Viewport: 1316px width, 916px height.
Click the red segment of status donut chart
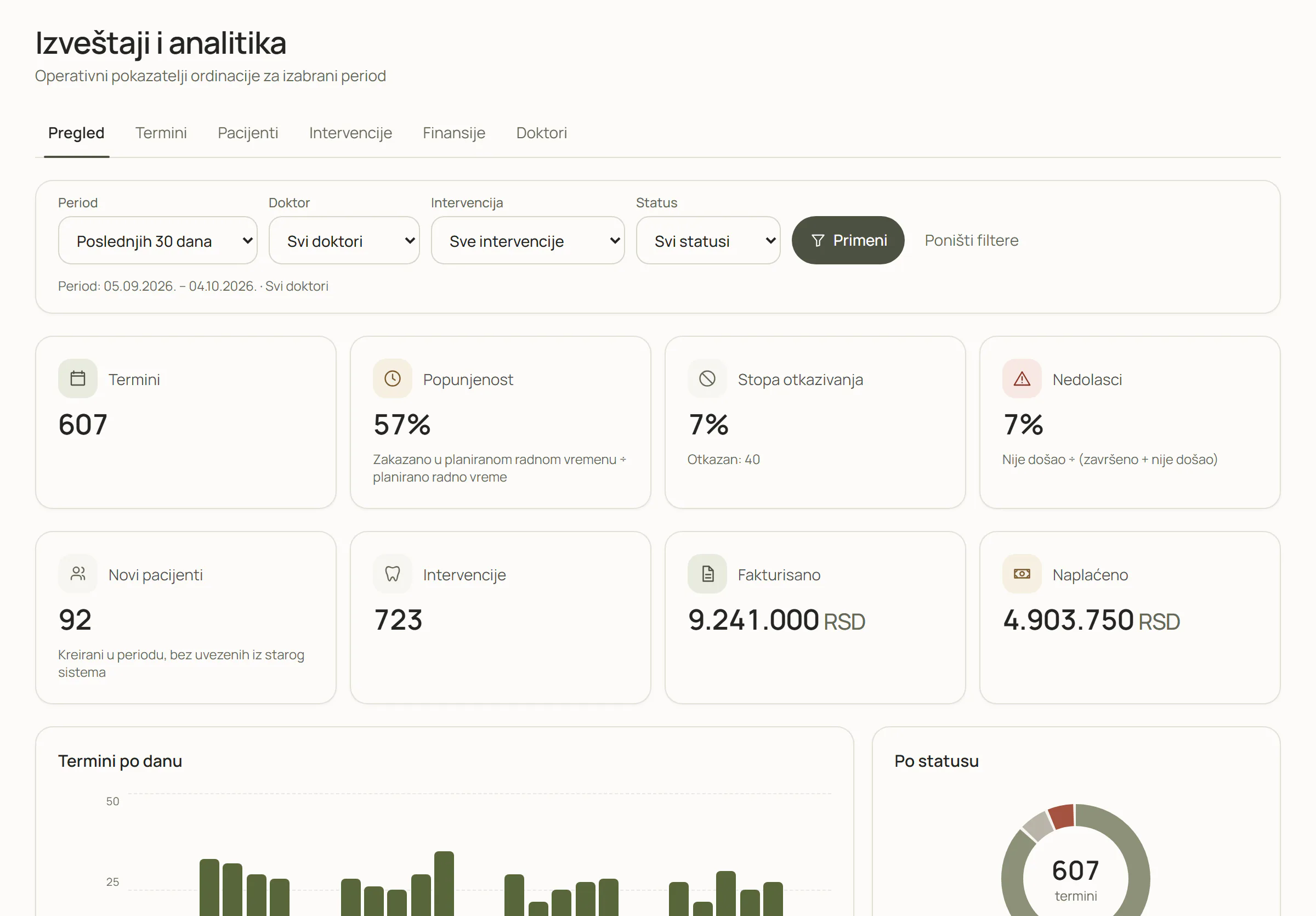[1062, 816]
